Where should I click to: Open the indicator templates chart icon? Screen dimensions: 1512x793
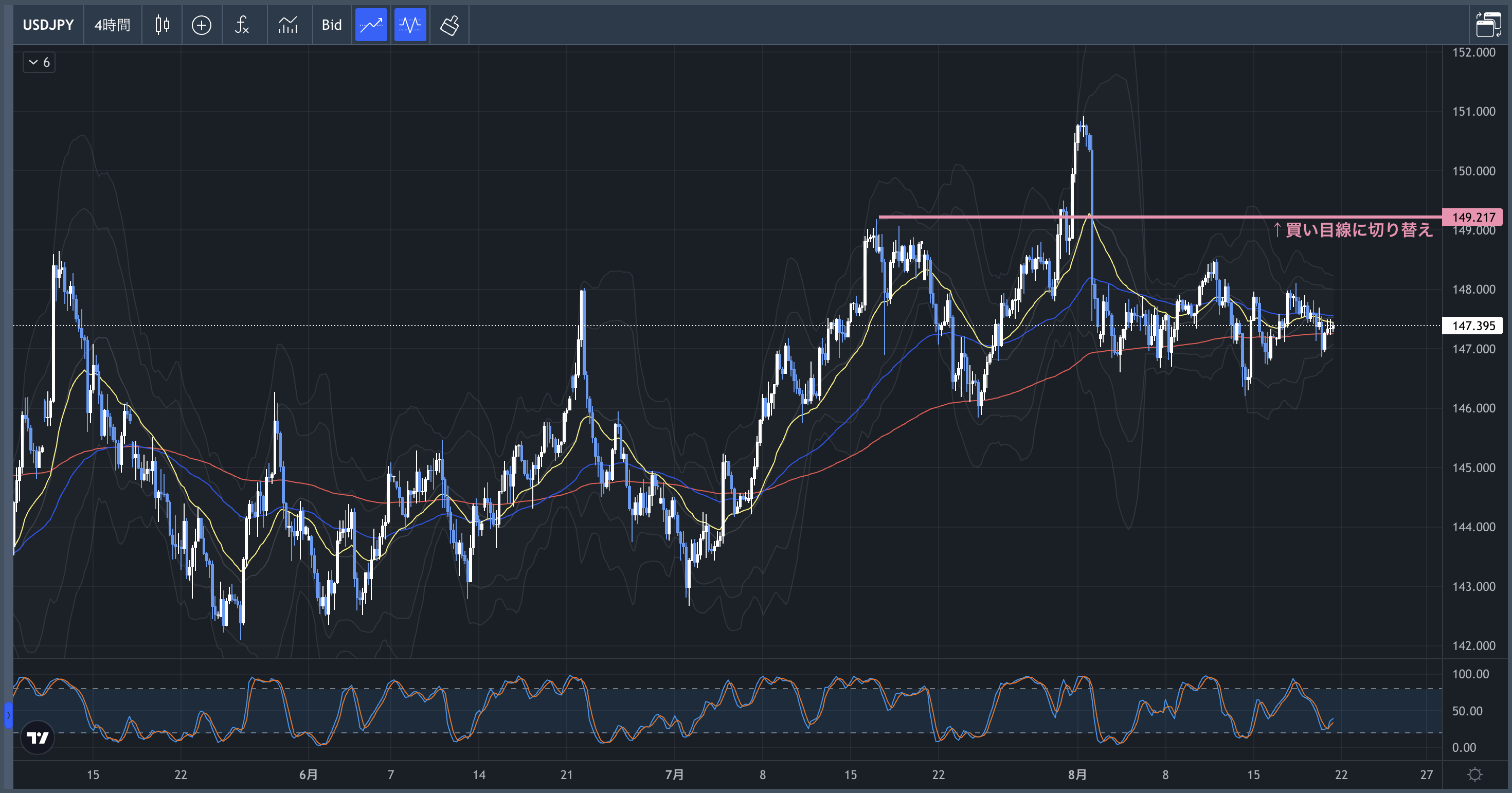pos(288,25)
